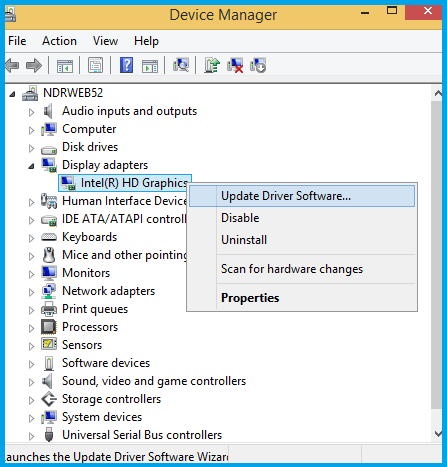
Task: Minimize the Device Manager window
Action: tap(365, 13)
